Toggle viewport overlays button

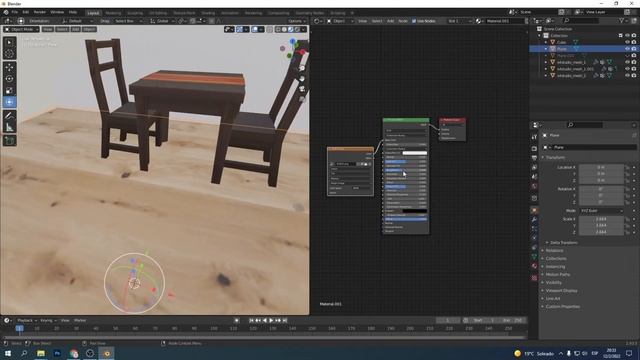[x=255, y=29]
